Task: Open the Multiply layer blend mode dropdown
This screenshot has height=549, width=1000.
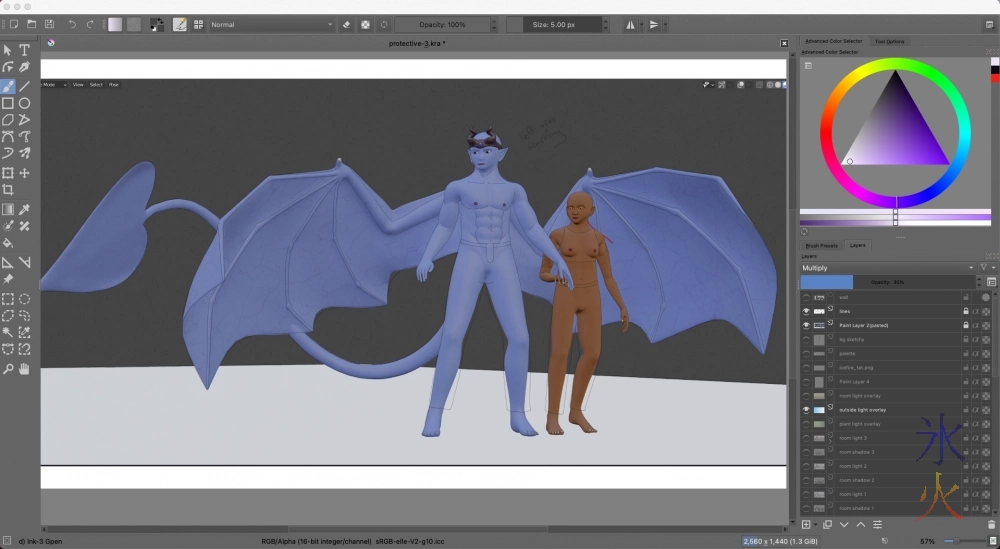Action: [x=886, y=268]
